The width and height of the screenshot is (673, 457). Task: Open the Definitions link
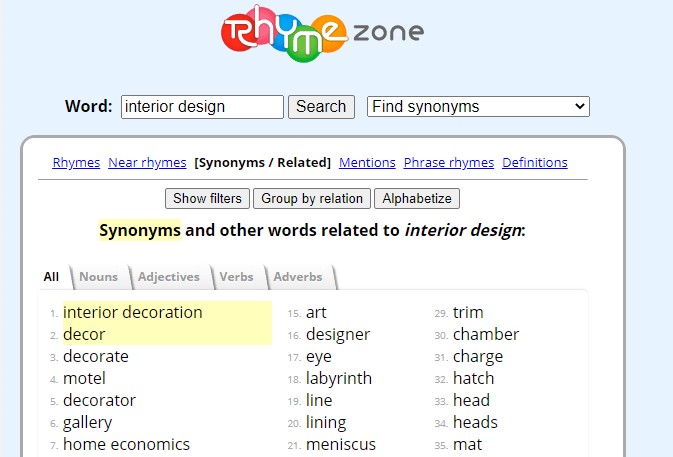(535, 163)
